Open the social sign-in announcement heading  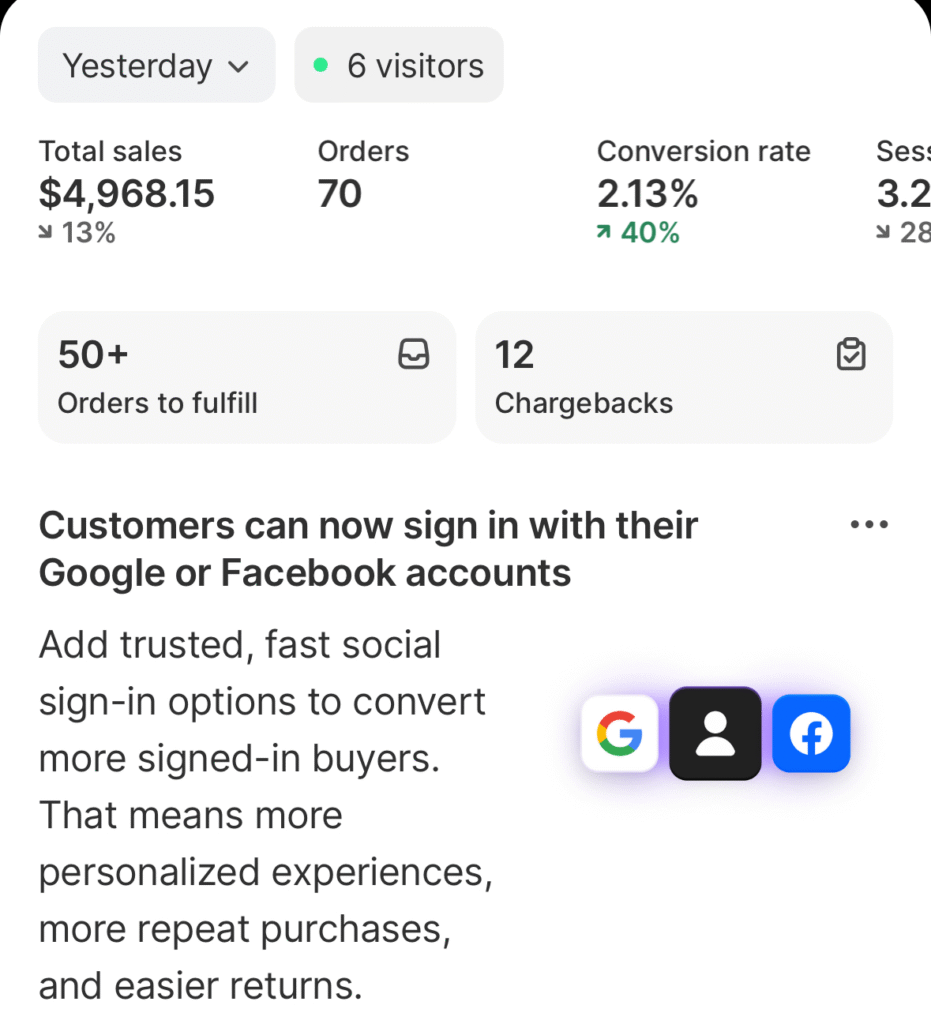tap(368, 549)
